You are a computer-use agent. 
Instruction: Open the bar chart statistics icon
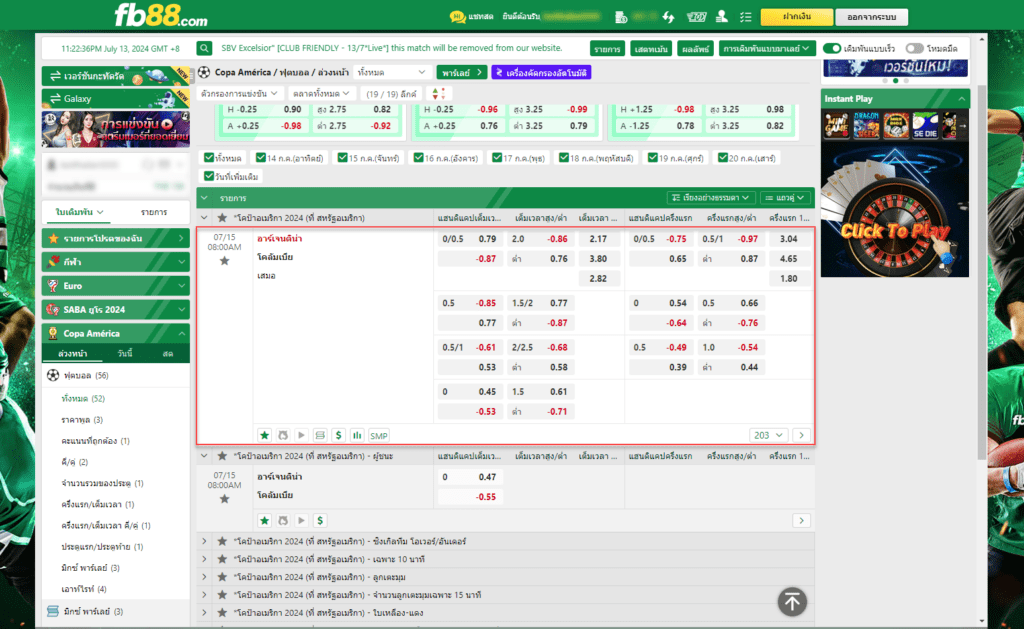(357, 435)
